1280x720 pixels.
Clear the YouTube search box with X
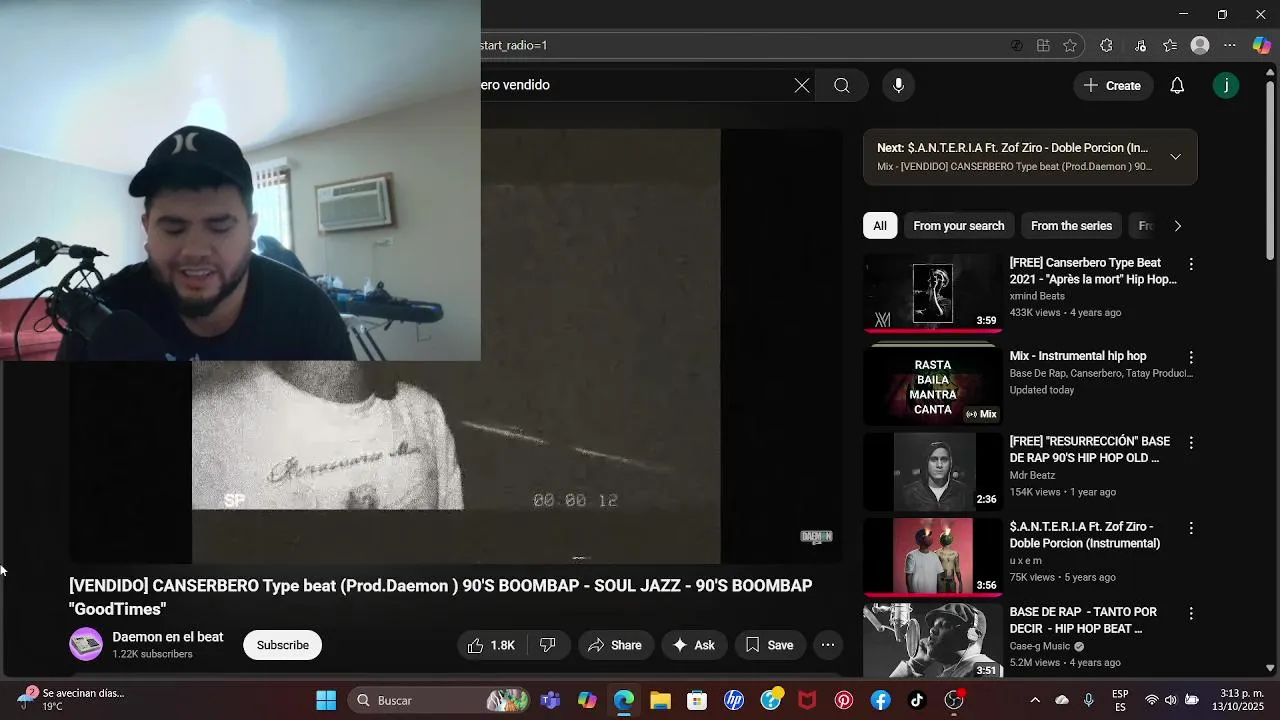pos(802,86)
